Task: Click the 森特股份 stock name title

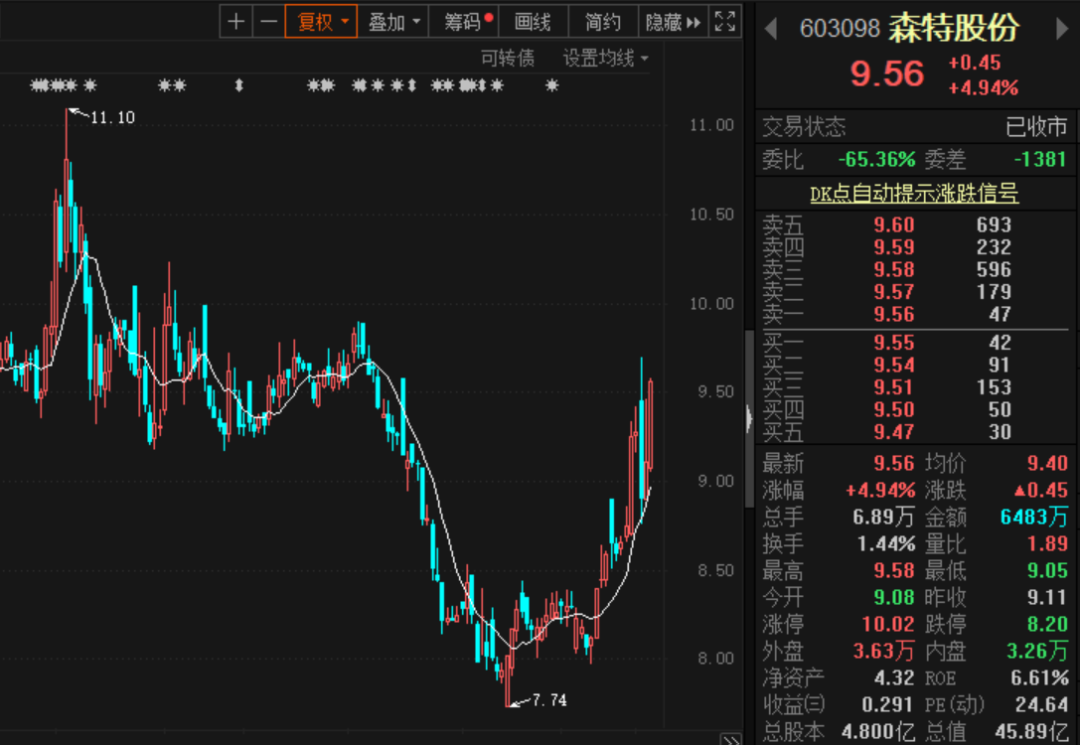Action: (953, 29)
